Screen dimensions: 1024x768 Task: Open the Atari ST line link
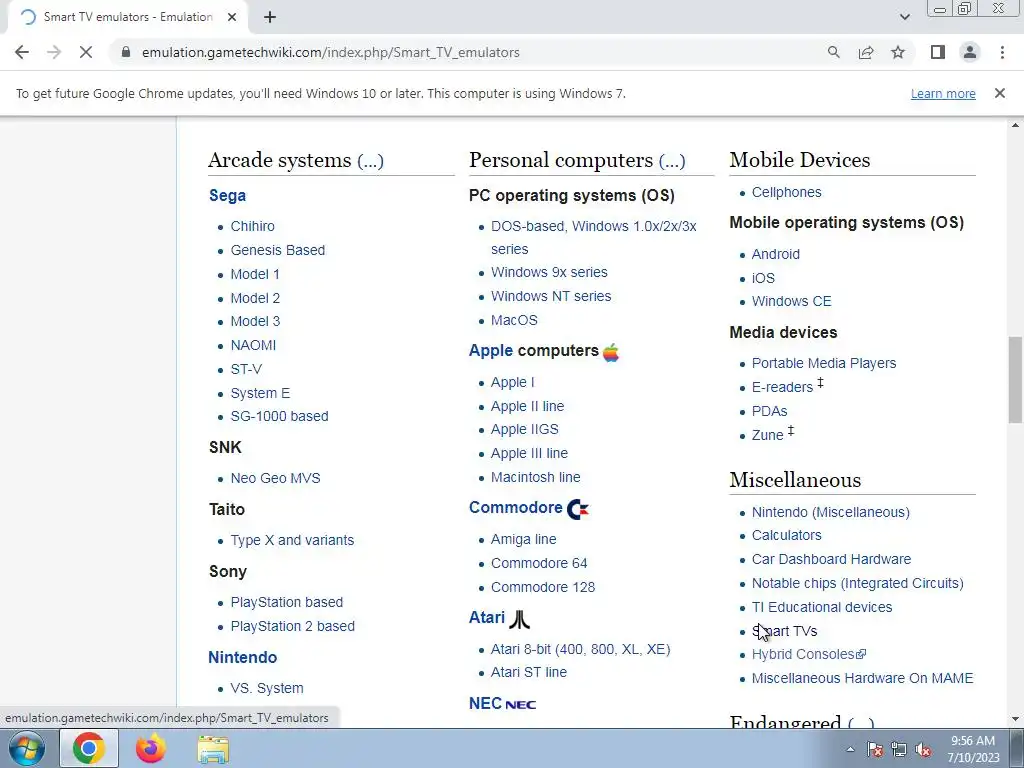[x=529, y=672]
